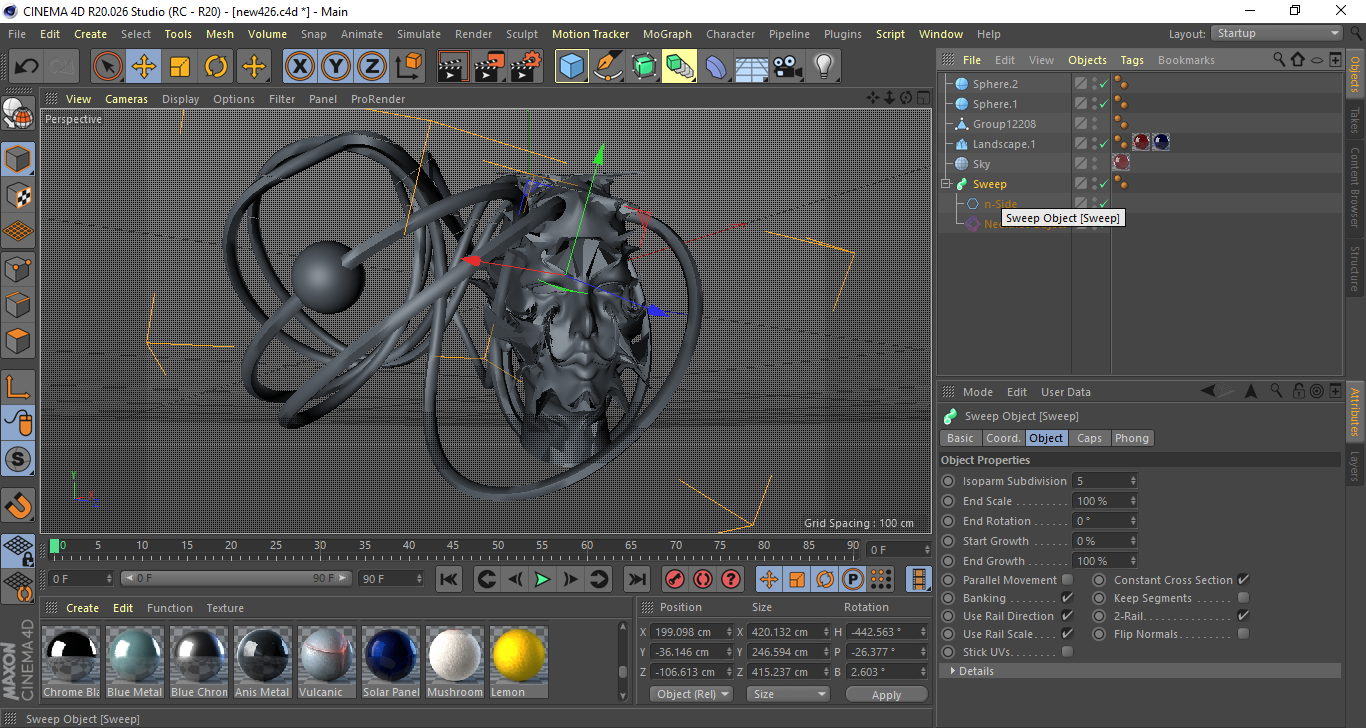
Task: Open User Data in Attributes
Action: pos(1066,392)
